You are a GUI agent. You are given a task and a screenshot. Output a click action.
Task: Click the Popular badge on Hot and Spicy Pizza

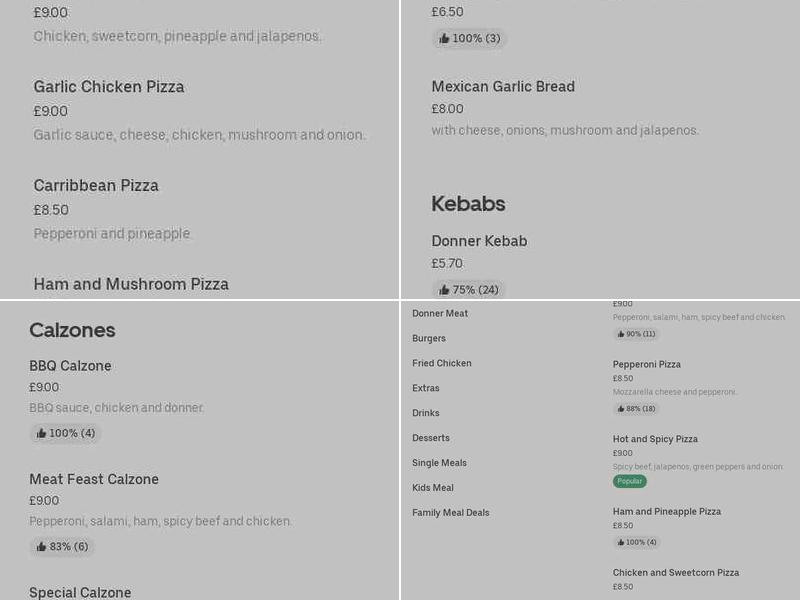628,480
